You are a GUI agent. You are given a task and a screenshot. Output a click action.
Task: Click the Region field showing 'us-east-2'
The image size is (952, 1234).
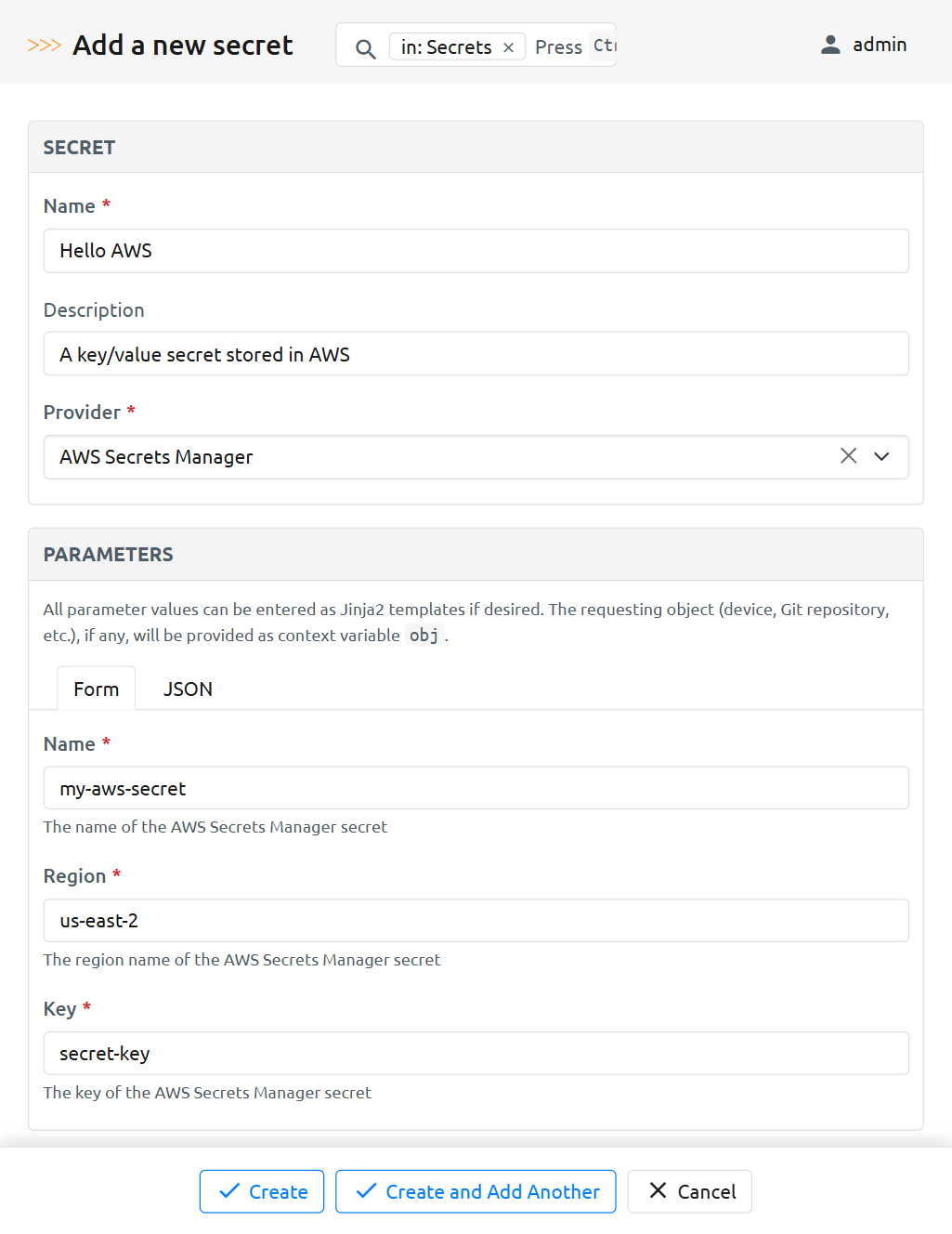point(476,921)
